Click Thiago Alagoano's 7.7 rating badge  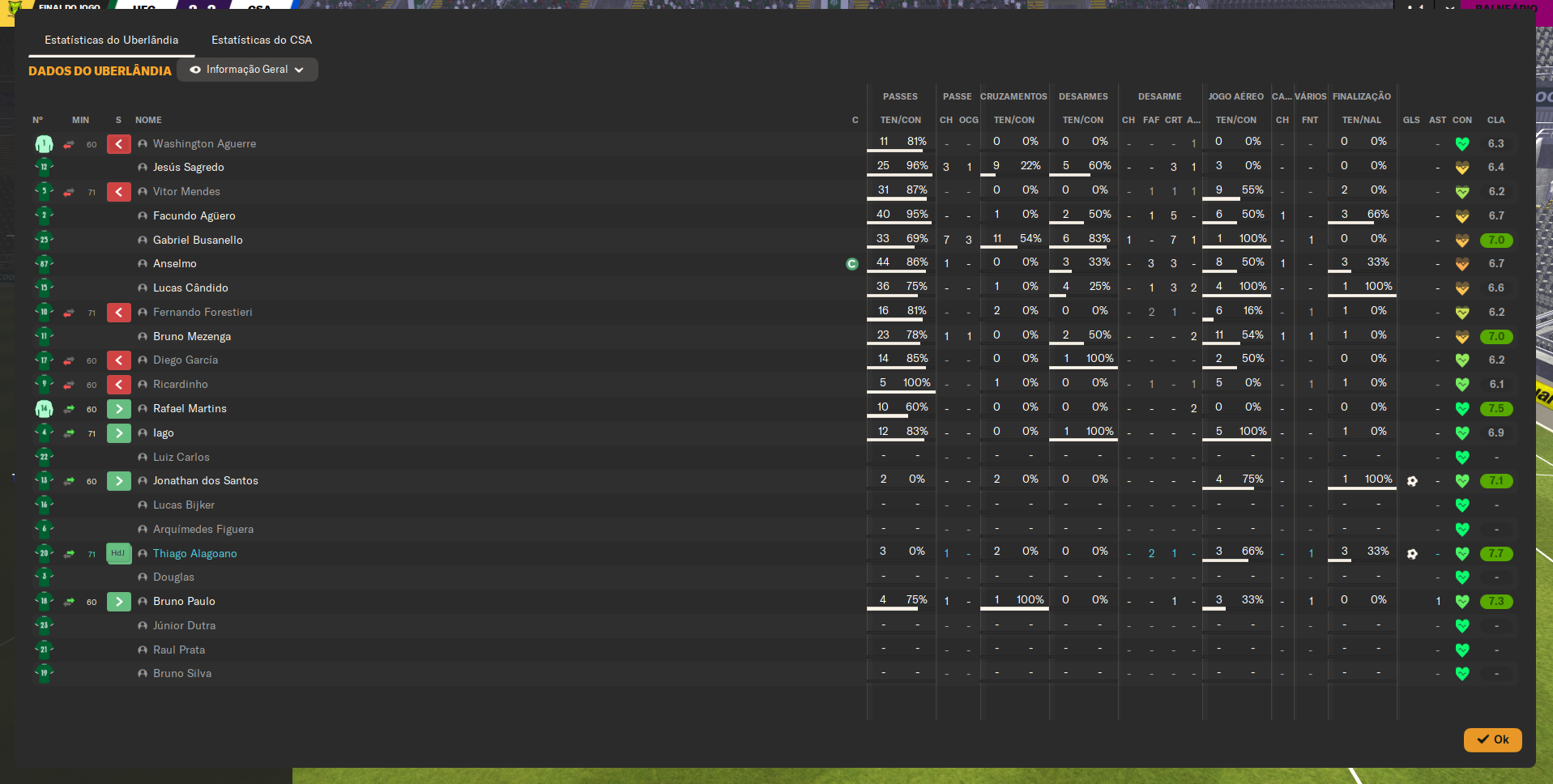tap(1495, 554)
